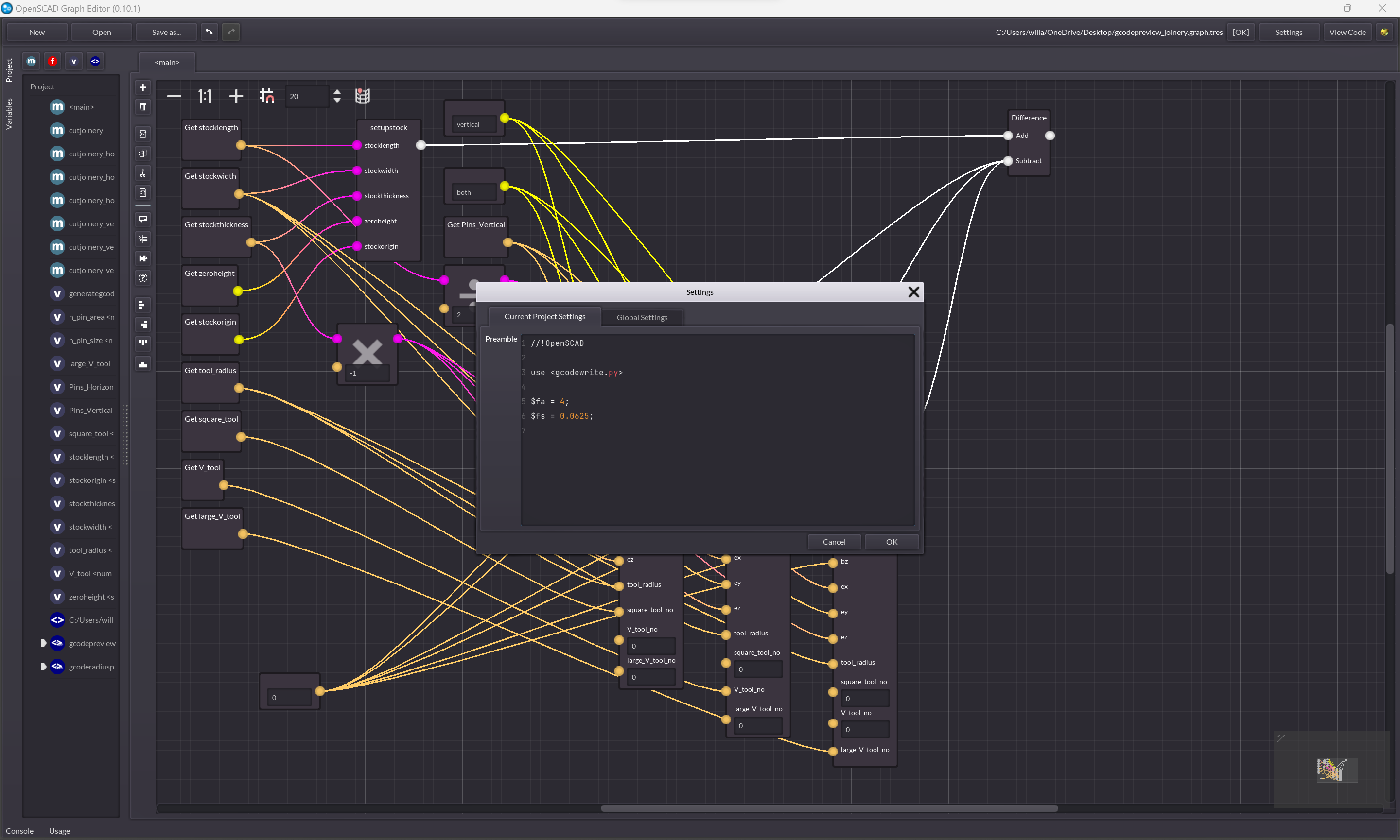Click the delete trash can icon
This screenshot has width=1400, height=840.
click(143, 107)
